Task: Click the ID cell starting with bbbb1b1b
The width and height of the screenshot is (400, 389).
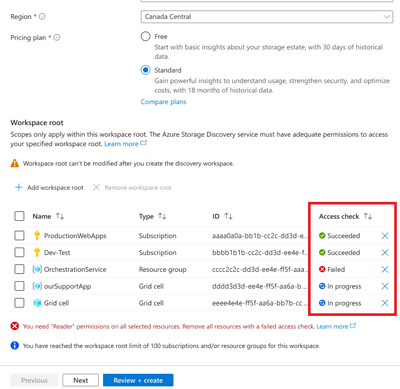Action: pyautogui.click(x=260, y=252)
